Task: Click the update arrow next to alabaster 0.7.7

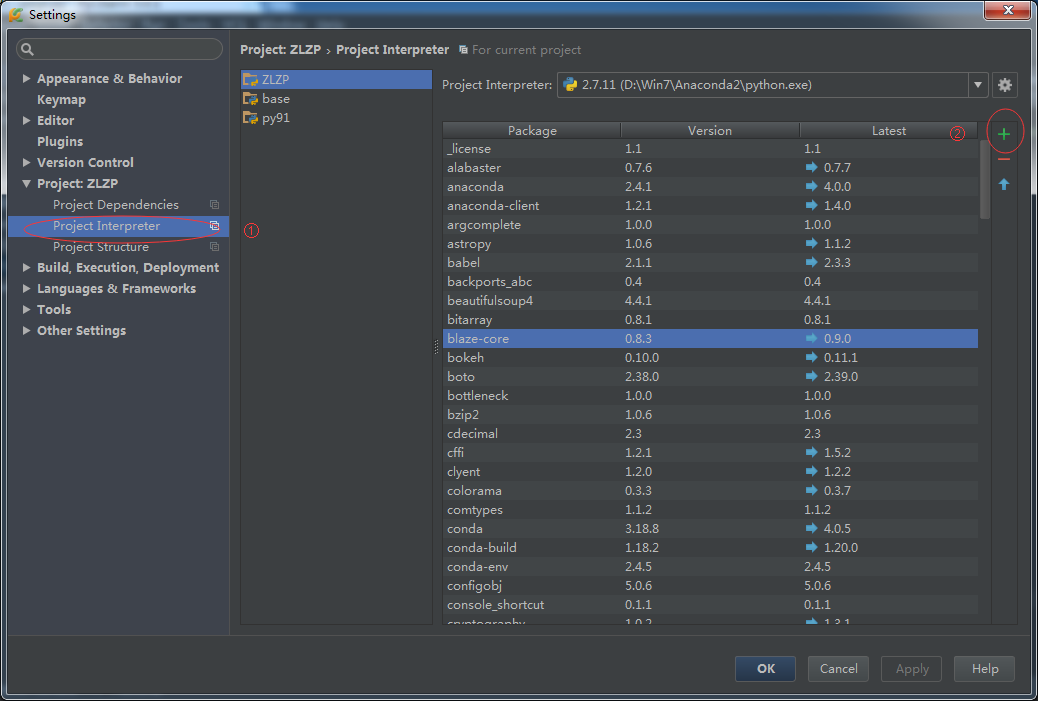Action: [x=811, y=167]
